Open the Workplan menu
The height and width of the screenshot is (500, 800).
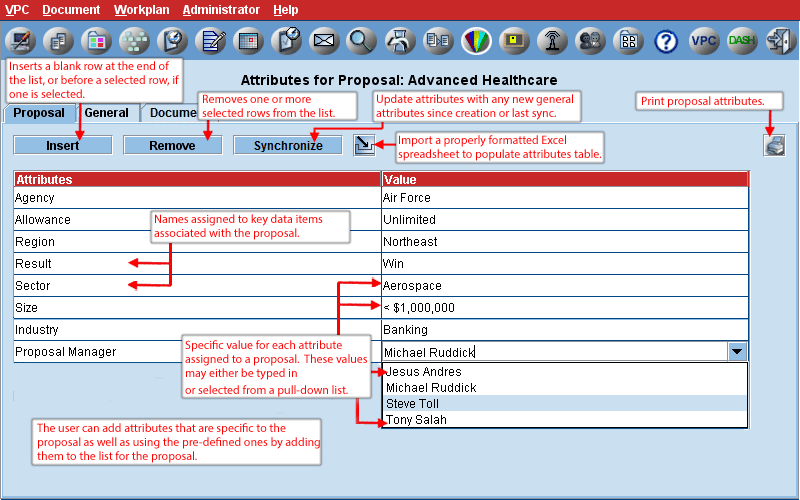click(141, 10)
